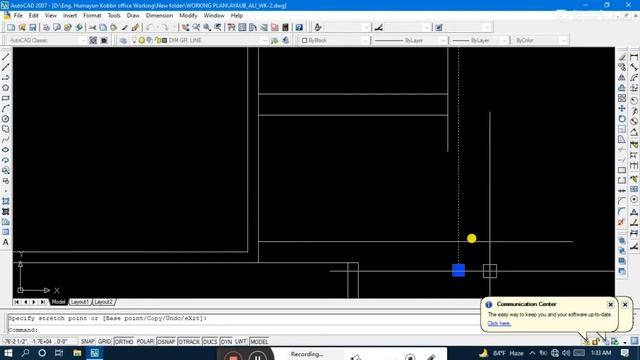Screen dimensions: 640x360
Task: Click the Command line input area
Action: [x=244, y=330]
